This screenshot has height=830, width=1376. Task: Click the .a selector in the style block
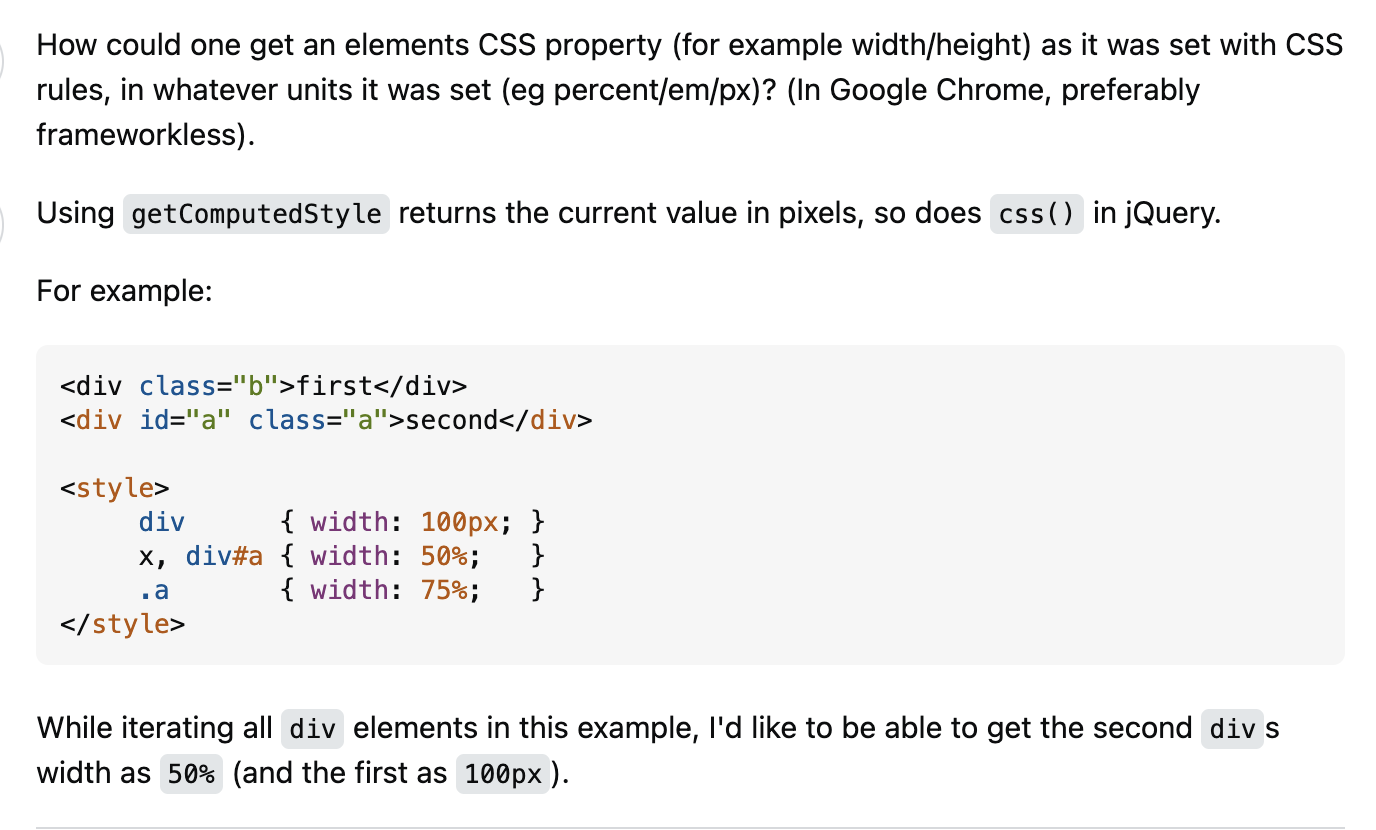[x=154, y=590]
